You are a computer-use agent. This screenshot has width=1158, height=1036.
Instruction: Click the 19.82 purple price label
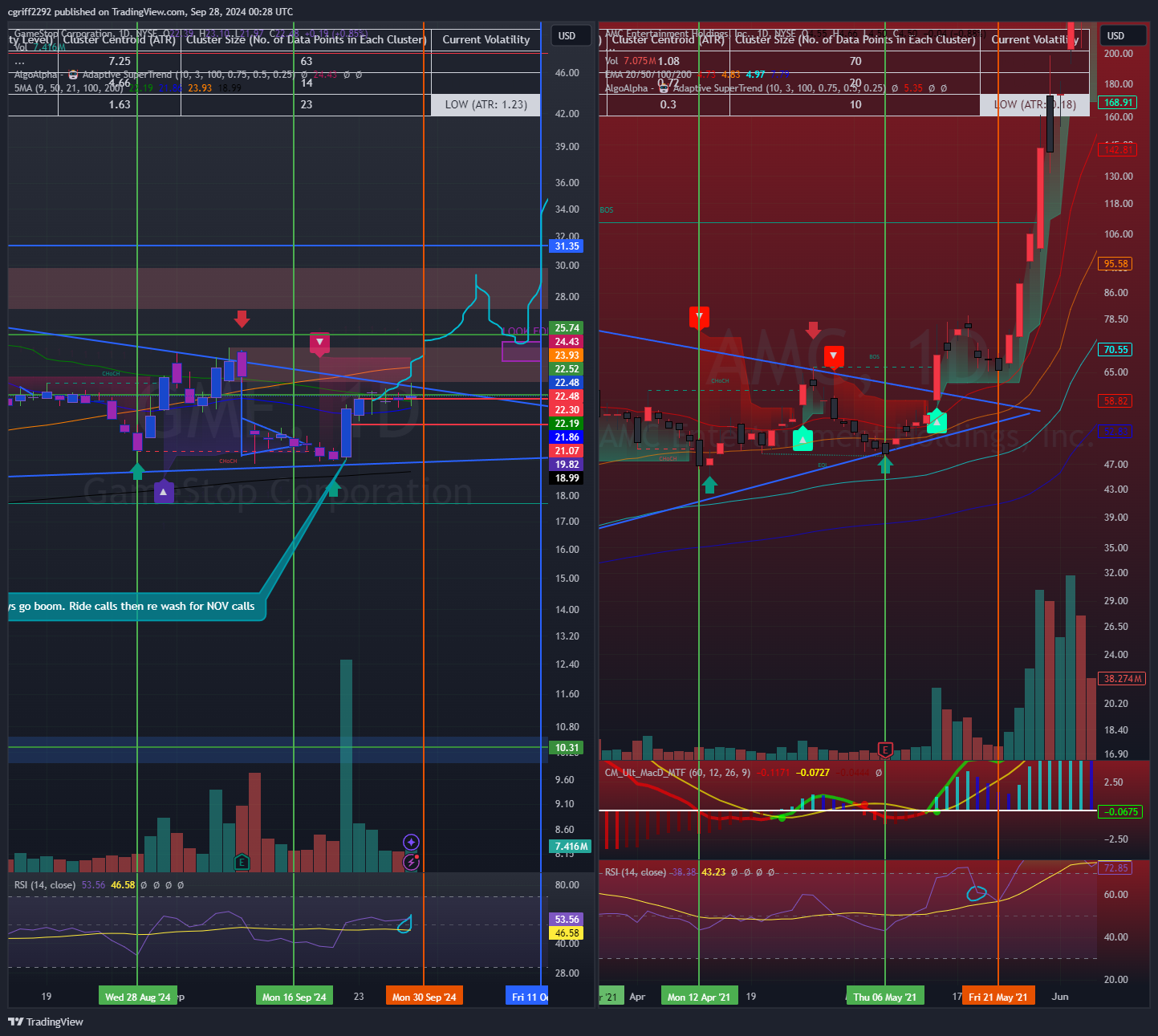coord(567,465)
